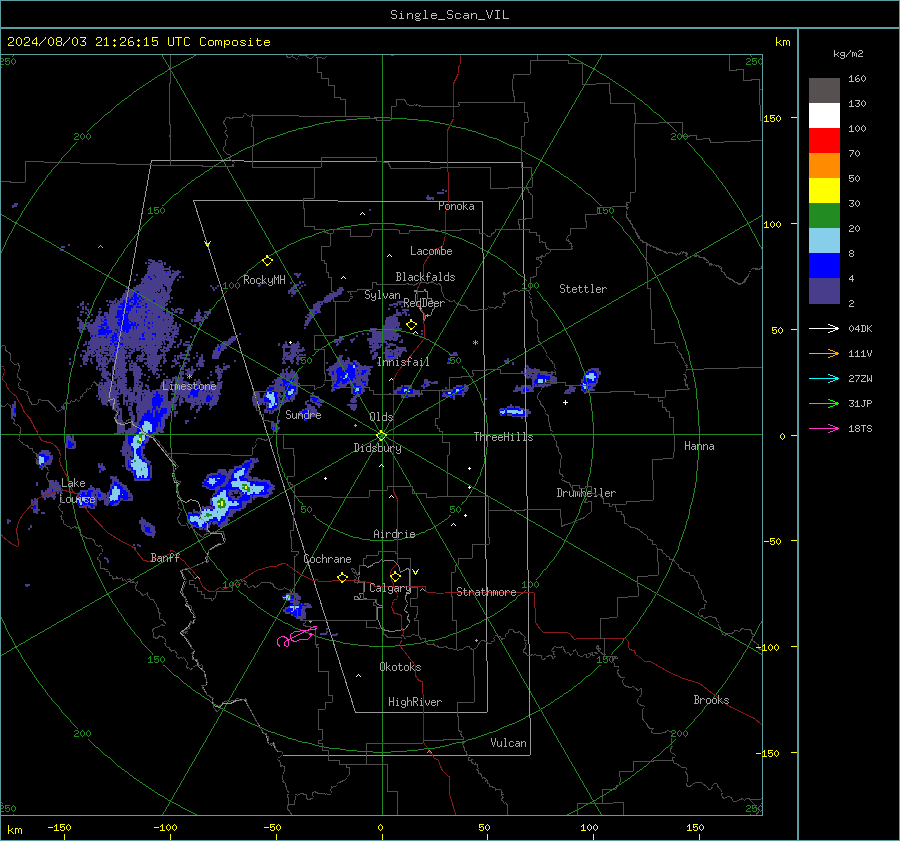Click the Sylvan town label
Screen dimensions: 900x841
pos(382,295)
